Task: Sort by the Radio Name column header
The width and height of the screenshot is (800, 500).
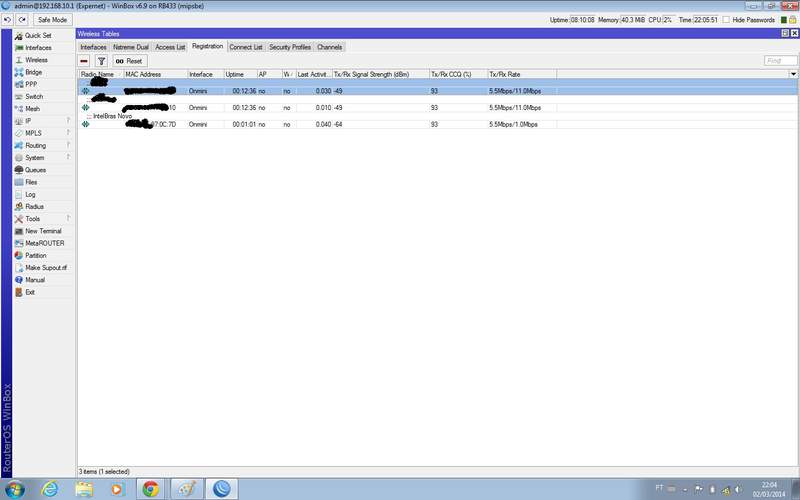Action: [101, 74]
